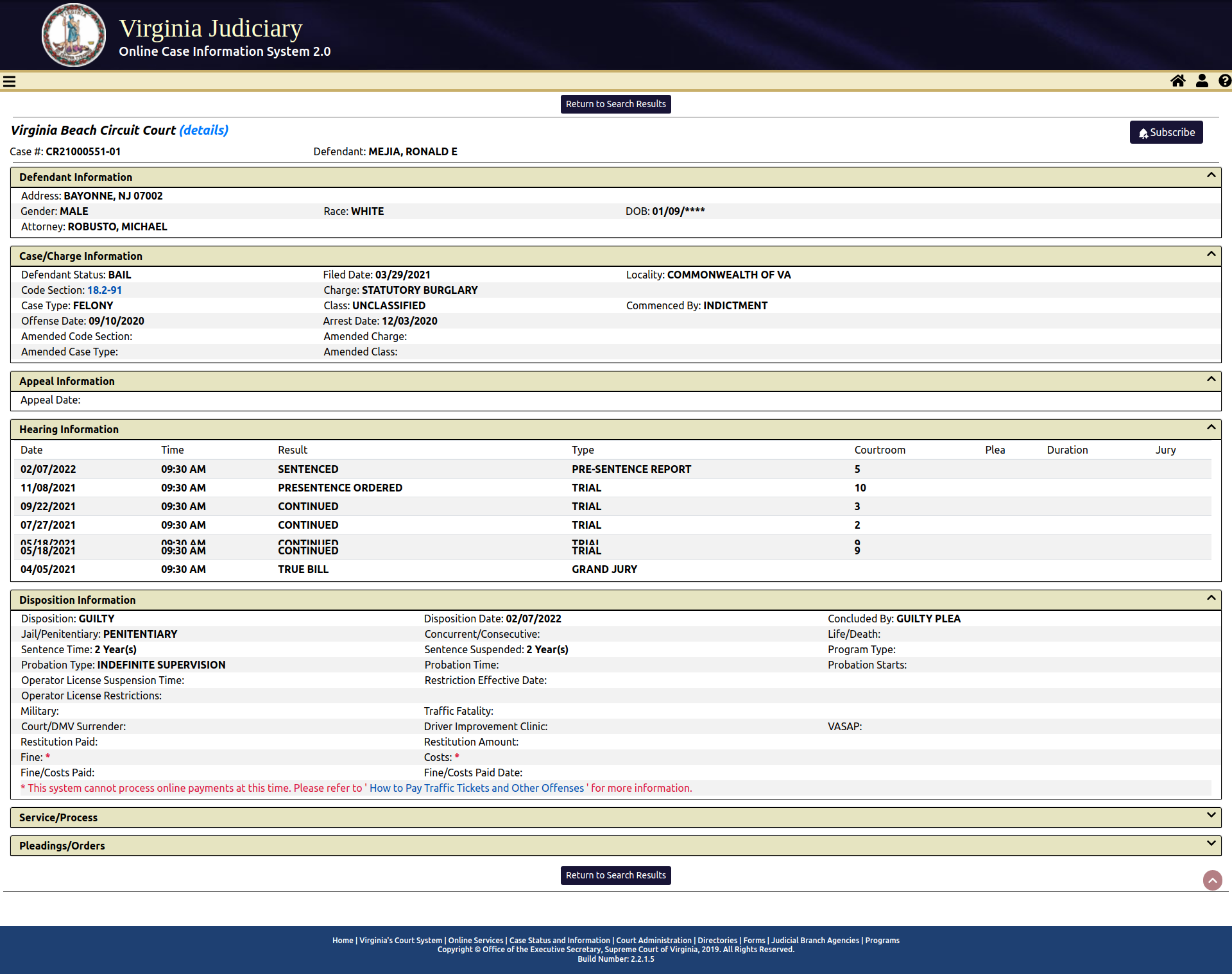Open Case Status and Information footer link
Viewport: 1232px width, 974px height.
[560, 941]
